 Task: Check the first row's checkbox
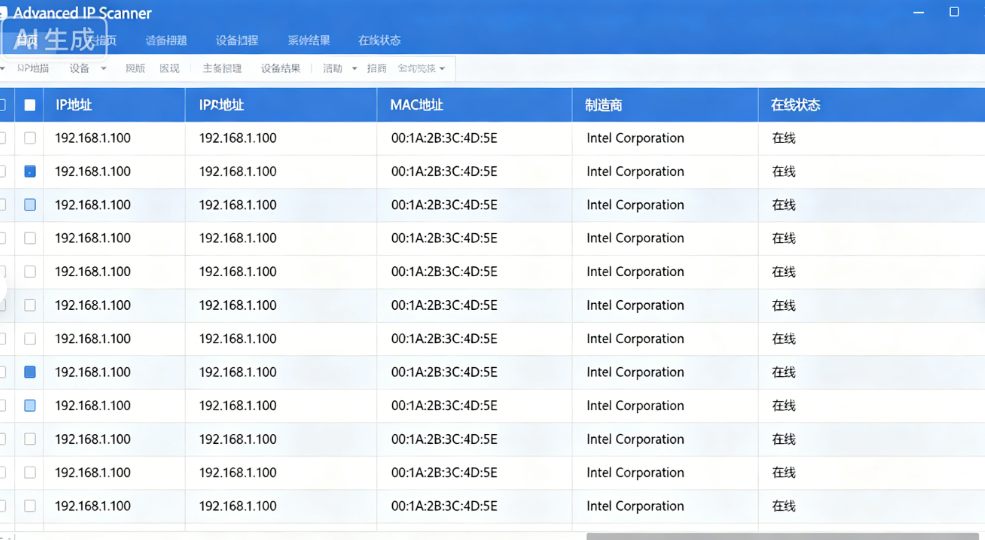point(30,138)
